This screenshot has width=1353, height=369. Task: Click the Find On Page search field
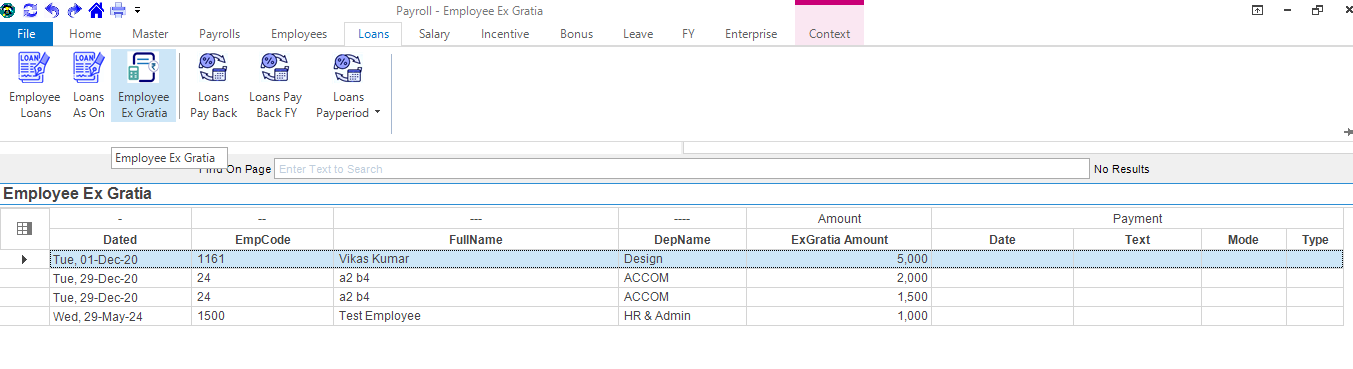(x=681, y=169)
